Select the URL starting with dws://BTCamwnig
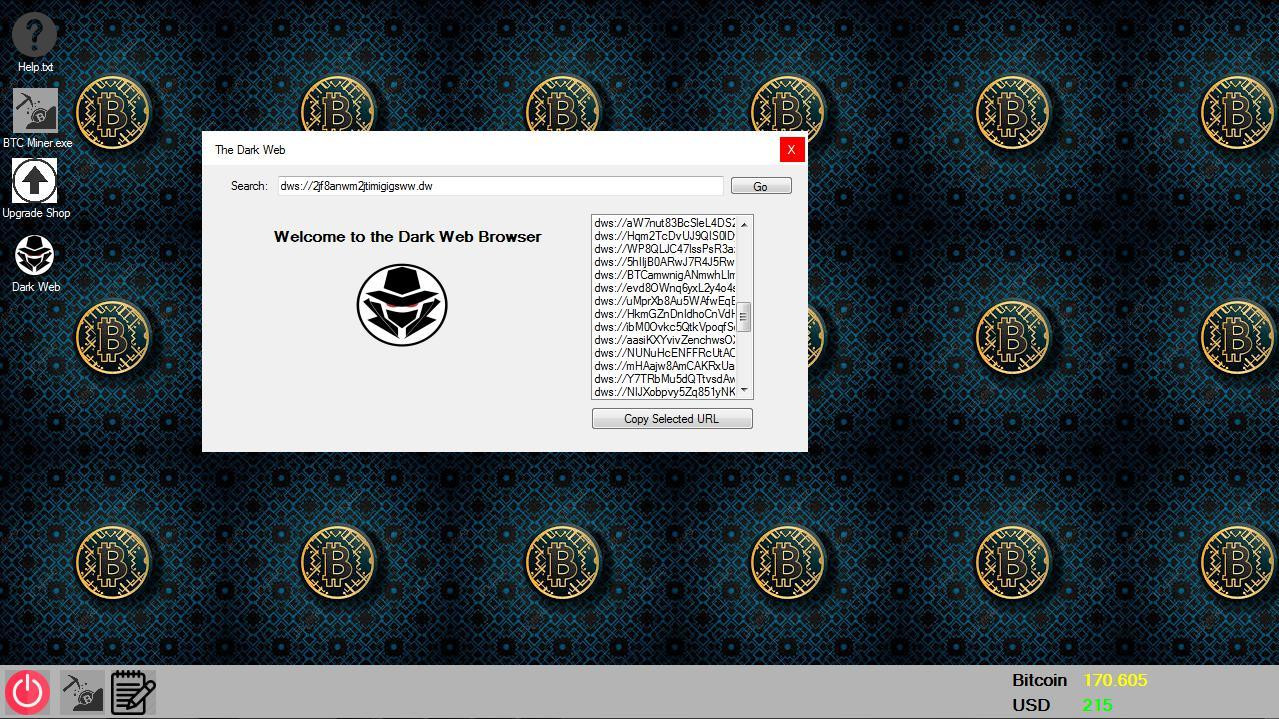1279x719 pixels. pyautogui.click(x=665, y=275)
